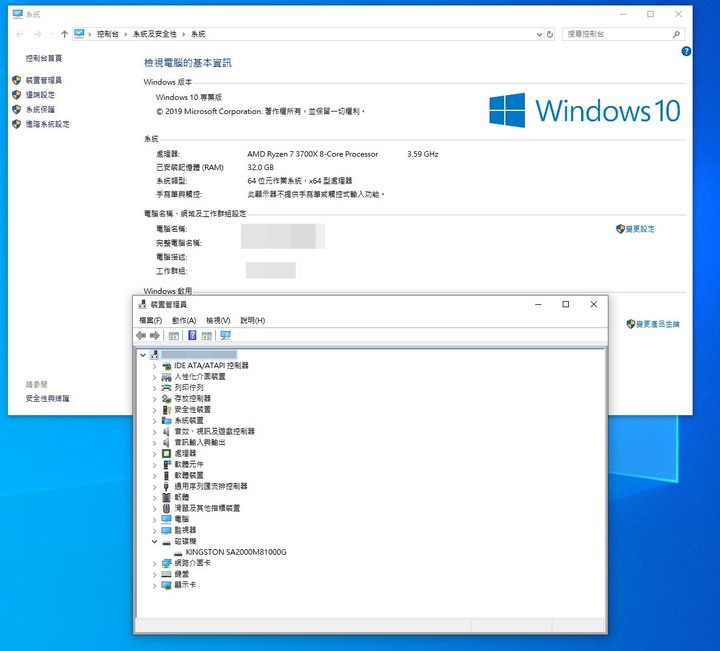Image resolution: width=720 pixels, height=651 pixels.
Task: Select the 鍵盤 keyboard icon
Action: 166,574
